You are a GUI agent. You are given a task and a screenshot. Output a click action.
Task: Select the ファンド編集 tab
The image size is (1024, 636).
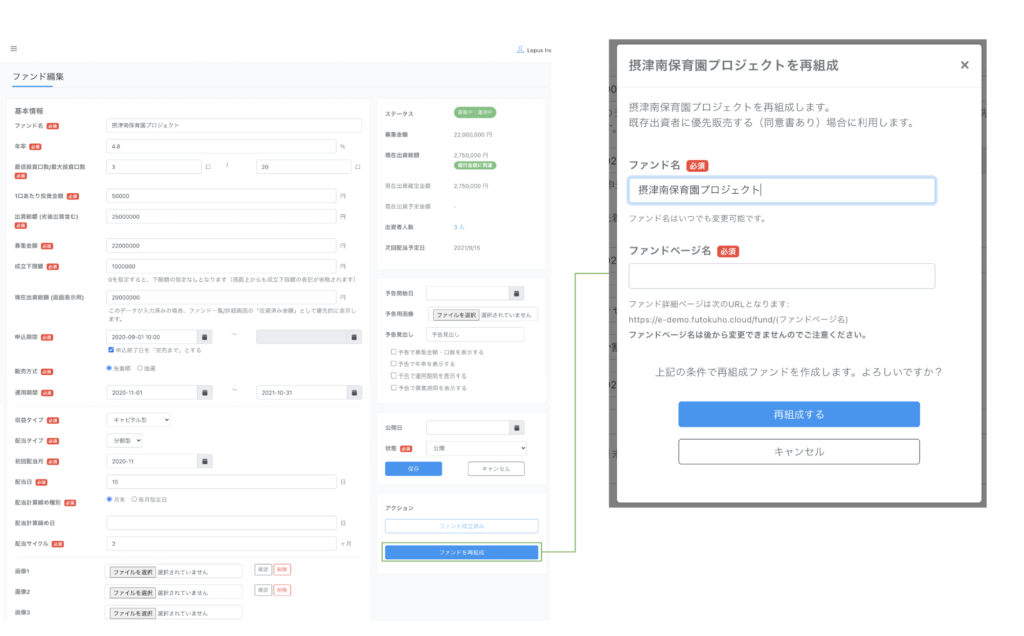[36, 76]
